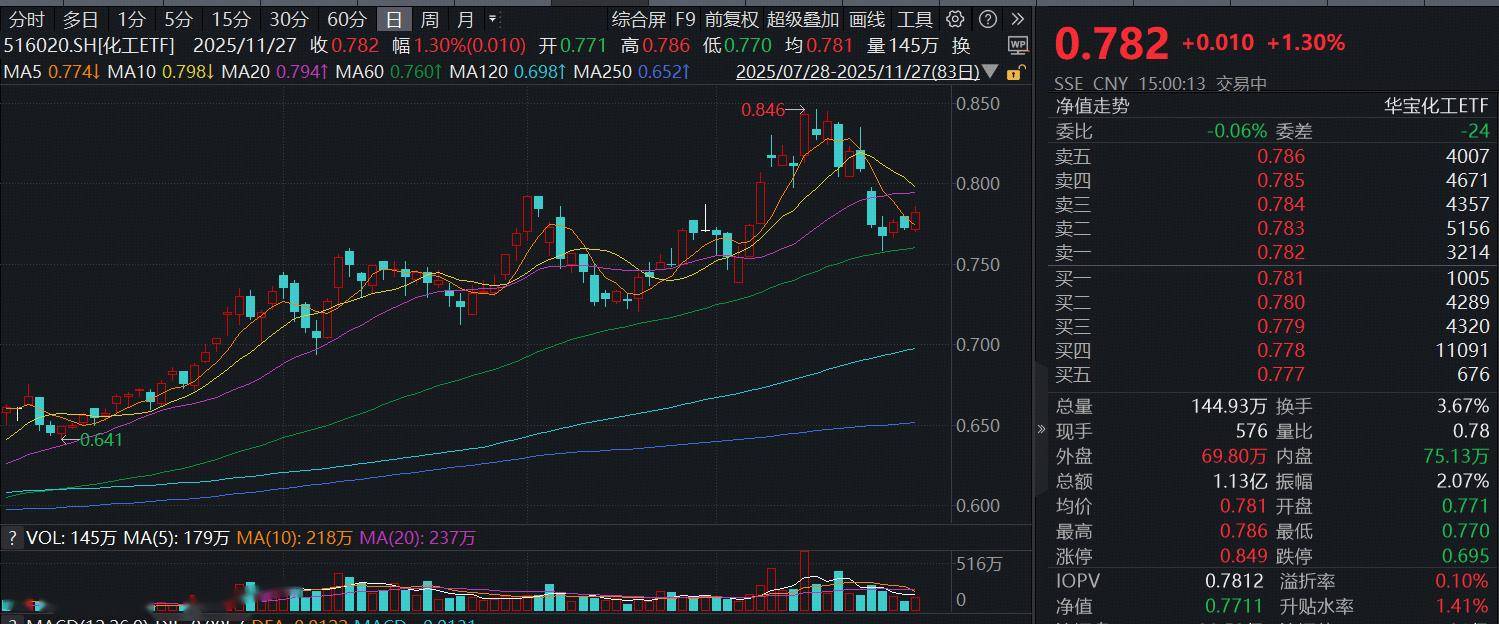
Task: Select the 60分 period tab
Action: pos(347,19)
